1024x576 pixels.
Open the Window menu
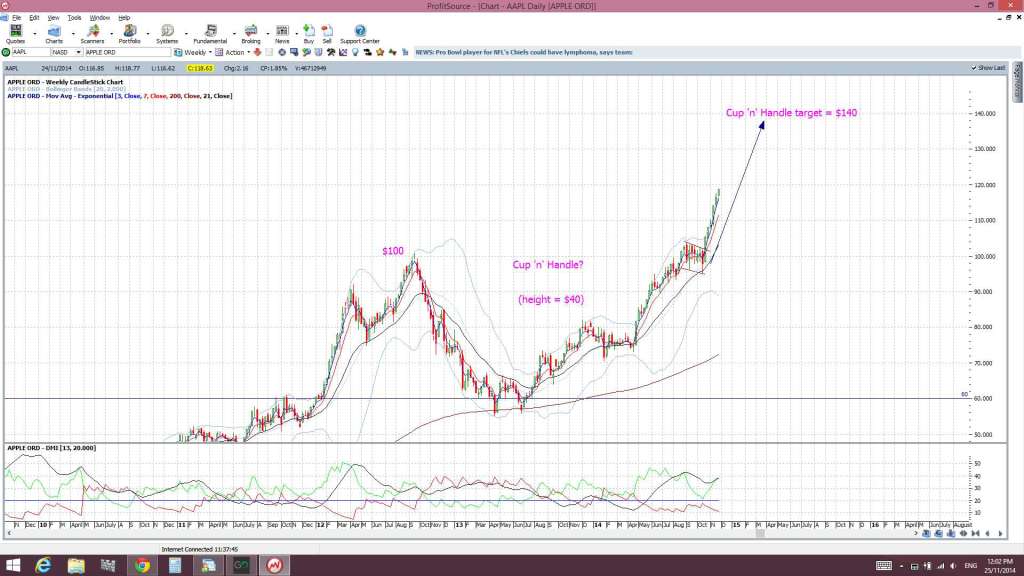pos(99,18)
